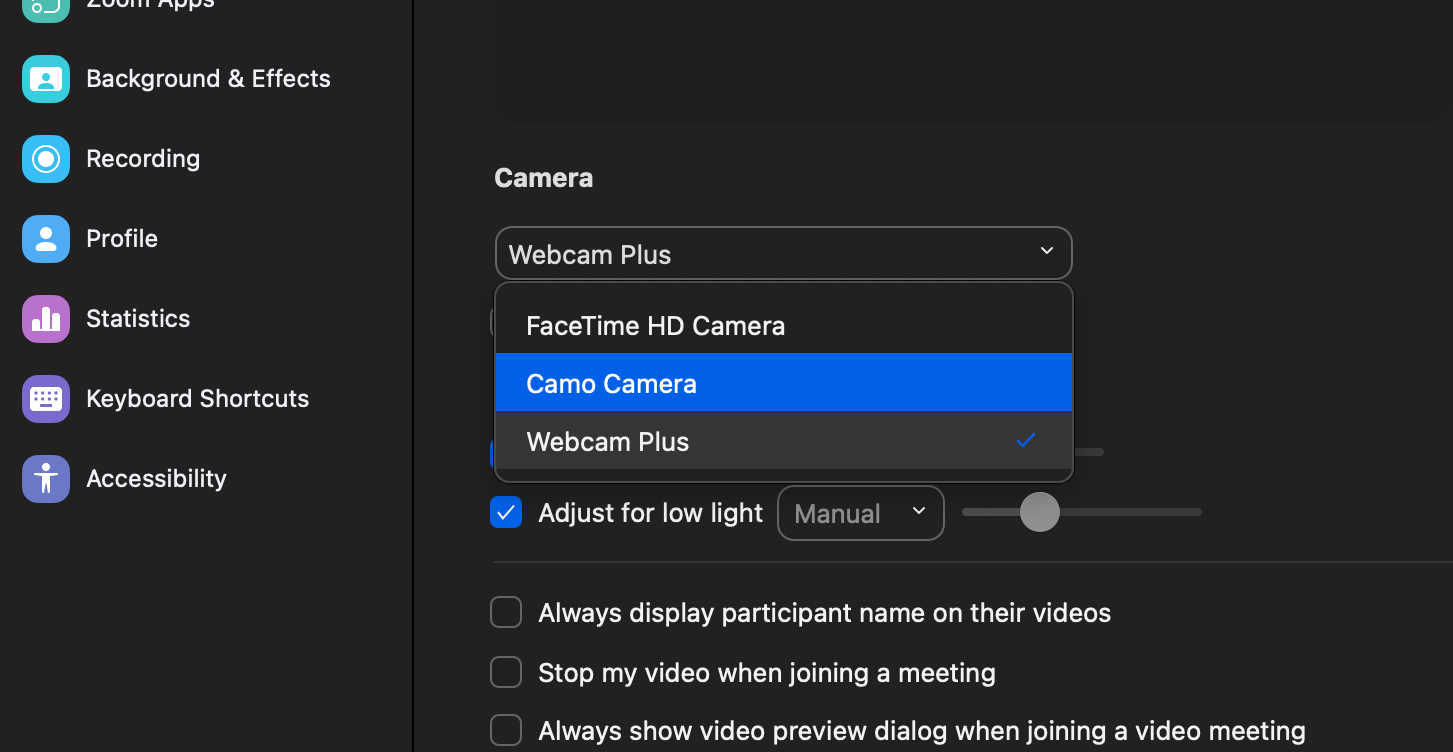
Task: Select Camo Camera option
Action: (x=612, y=384)
